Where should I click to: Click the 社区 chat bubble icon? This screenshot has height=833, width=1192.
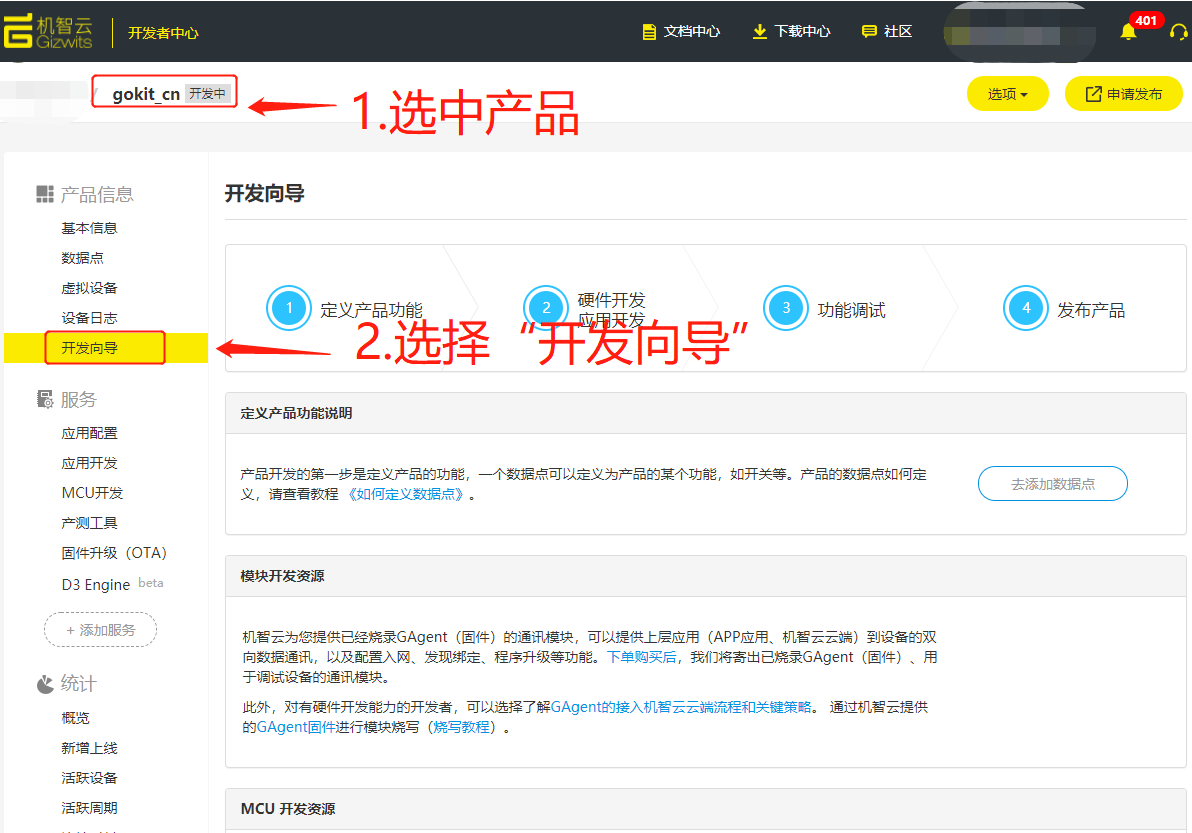[869, 32]
